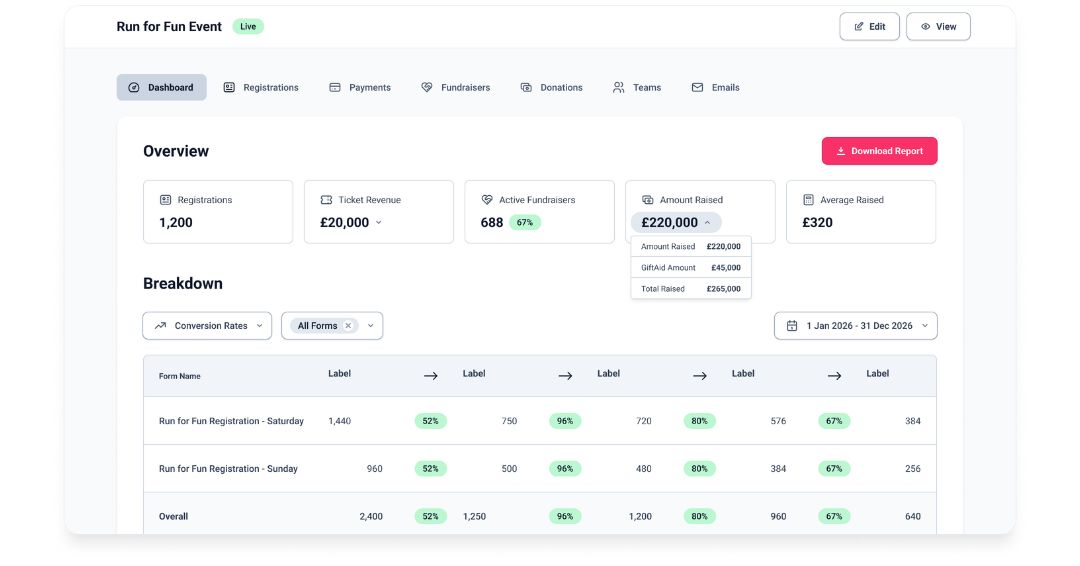Image resolution: width=1080 pixels, height=566 pixels.
Task: Switch to the Registrations tab
Action: pos(261,87)
